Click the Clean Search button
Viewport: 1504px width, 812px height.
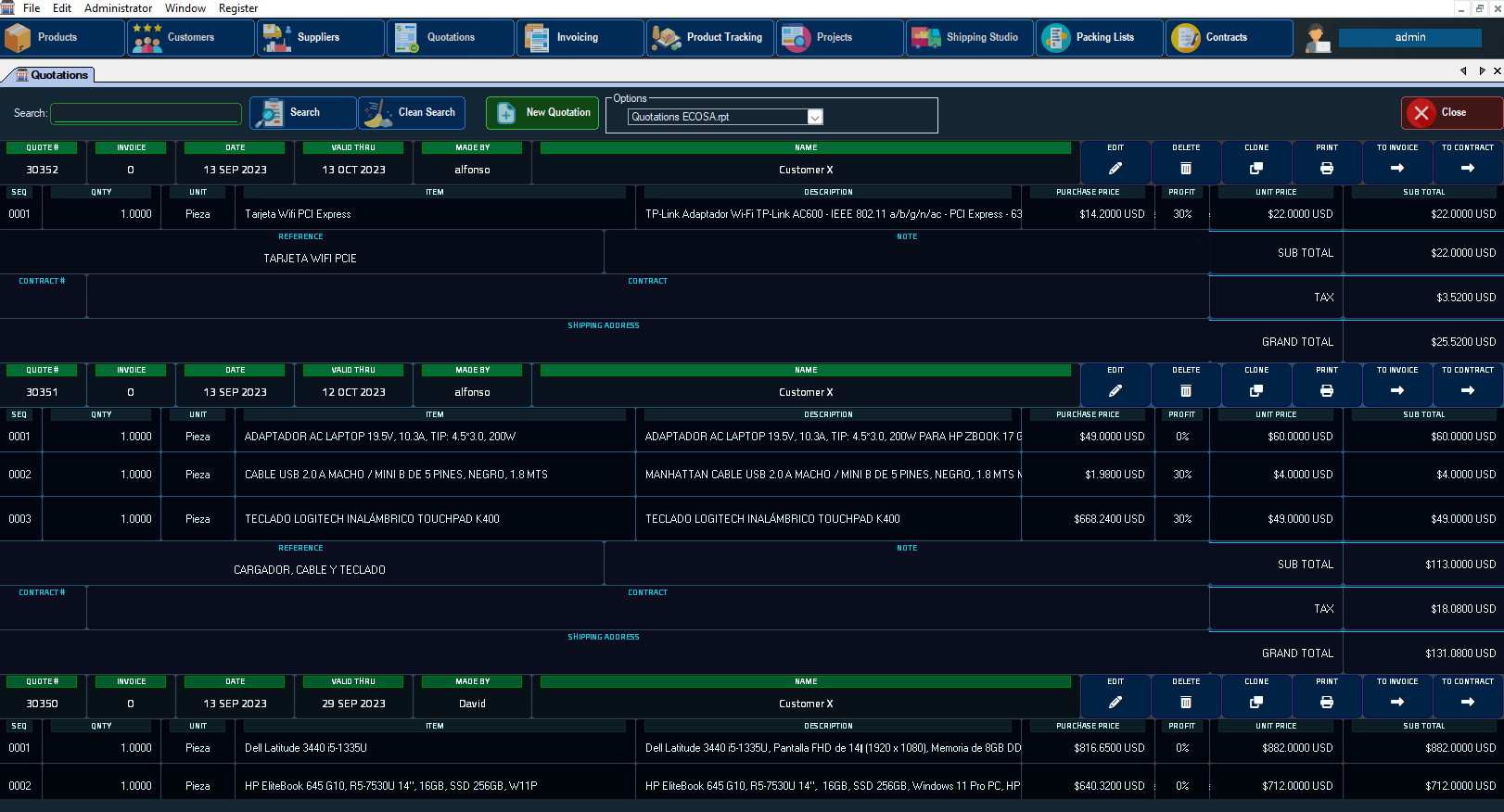click(x=412, y=113)
